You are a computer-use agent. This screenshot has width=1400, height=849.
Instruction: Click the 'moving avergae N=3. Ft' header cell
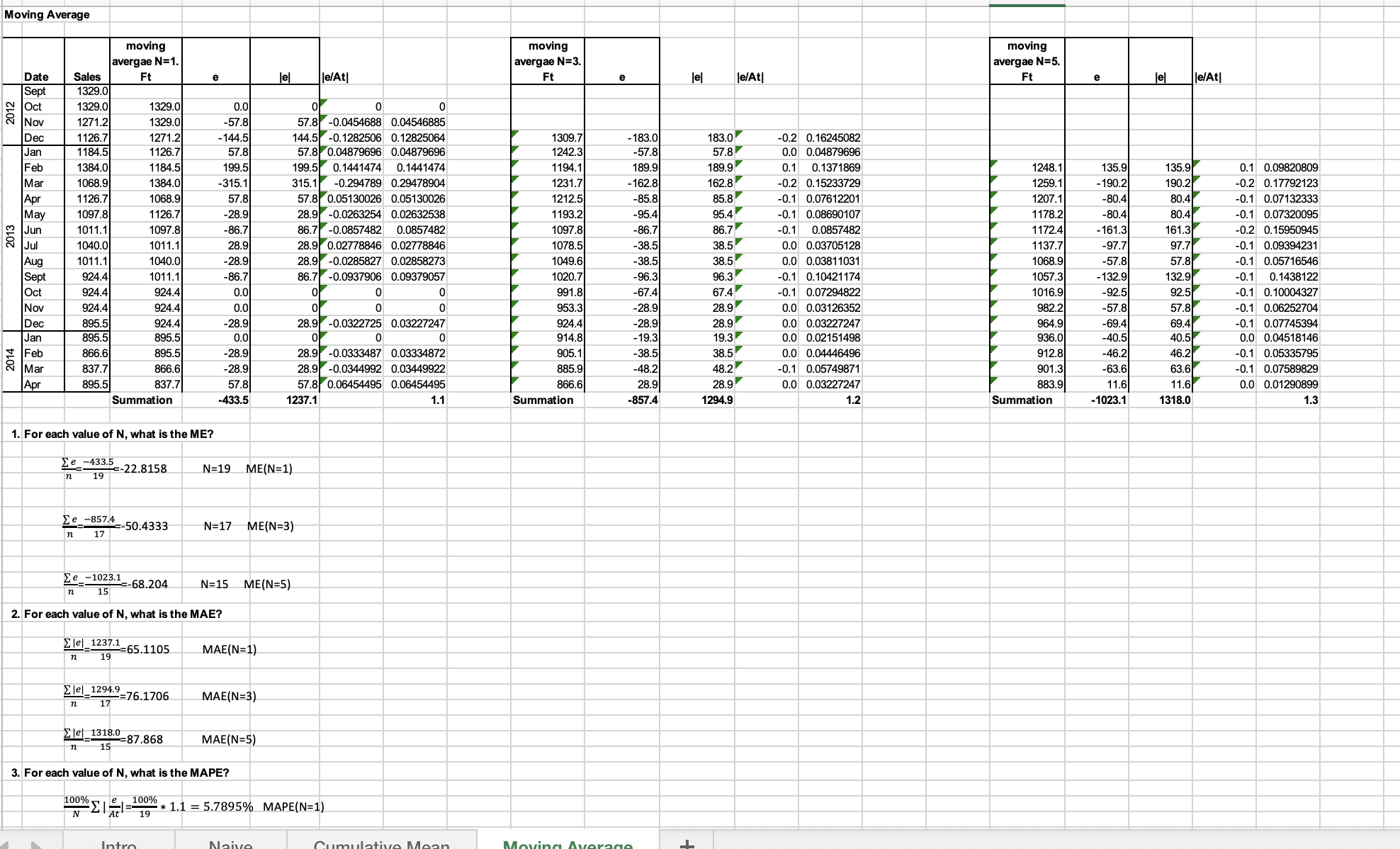tap(548, 61)
